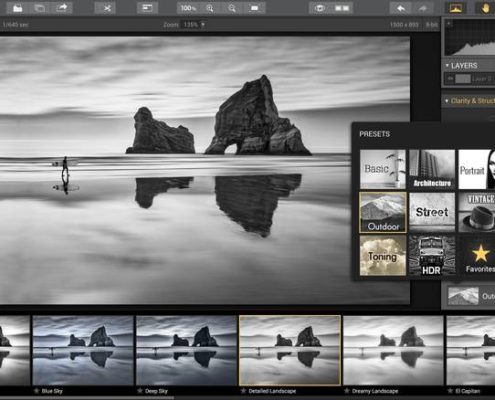Click the share arrow toolbar icon
495x400 pixels.
61,8
